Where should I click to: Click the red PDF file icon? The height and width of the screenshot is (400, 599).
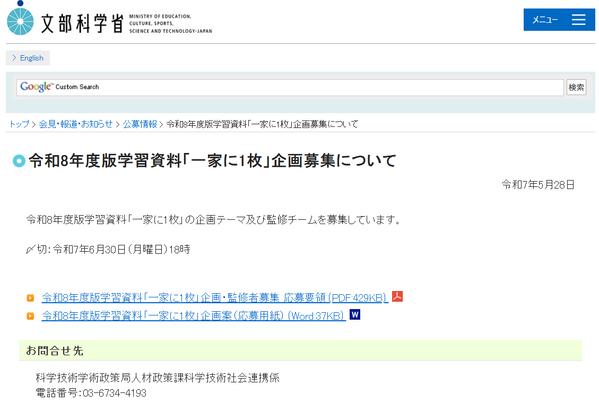coord(397,296)
